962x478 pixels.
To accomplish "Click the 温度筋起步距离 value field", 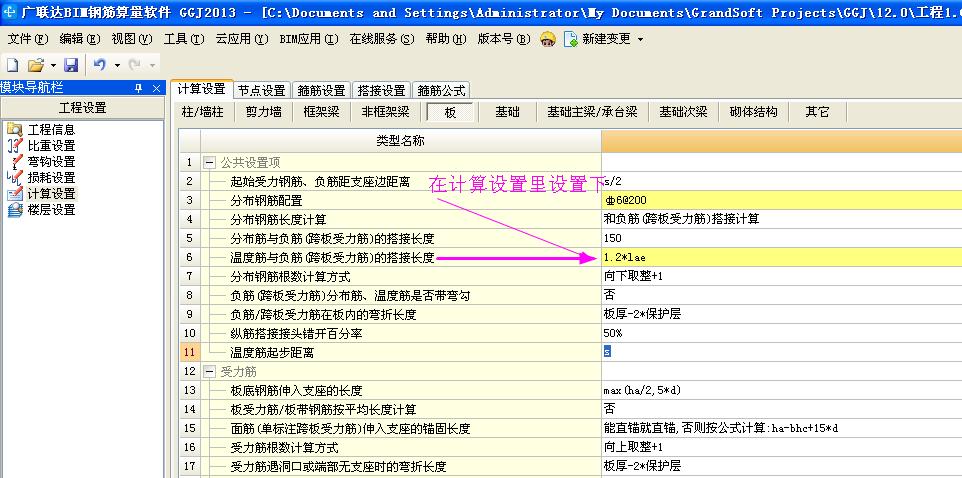I will [782, 353].
